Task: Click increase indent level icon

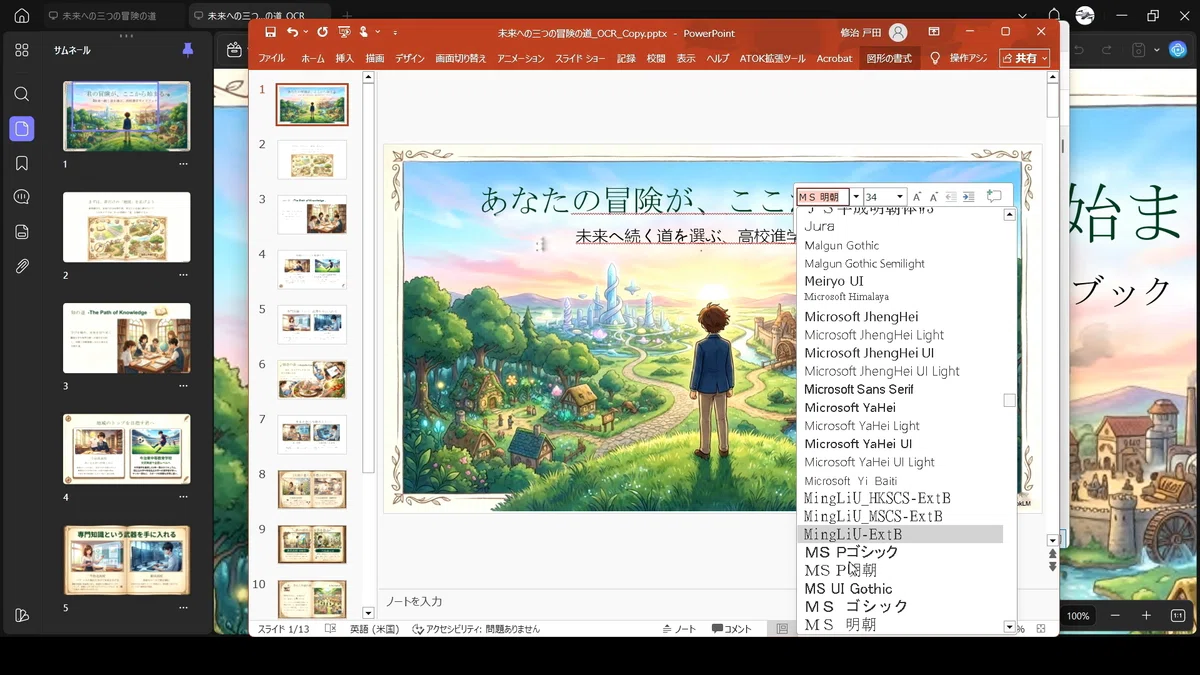Action: coord(968,197)
